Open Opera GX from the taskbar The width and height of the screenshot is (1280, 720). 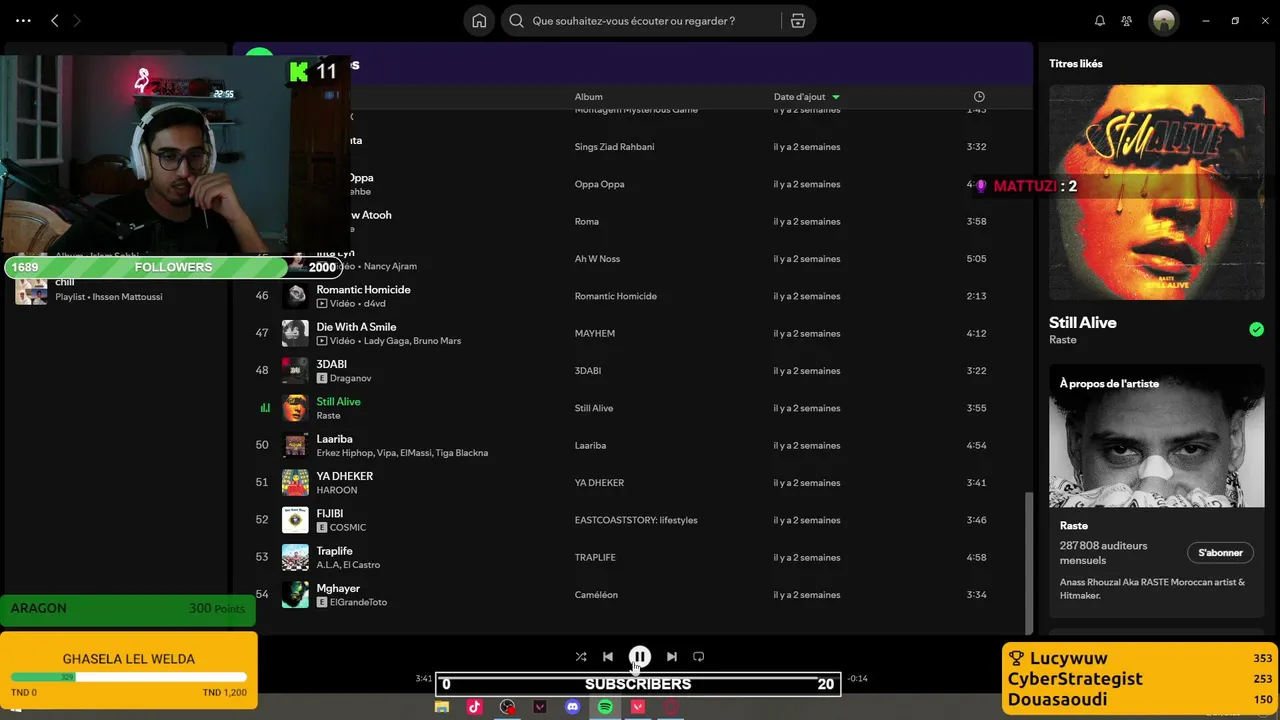point(671,707)
